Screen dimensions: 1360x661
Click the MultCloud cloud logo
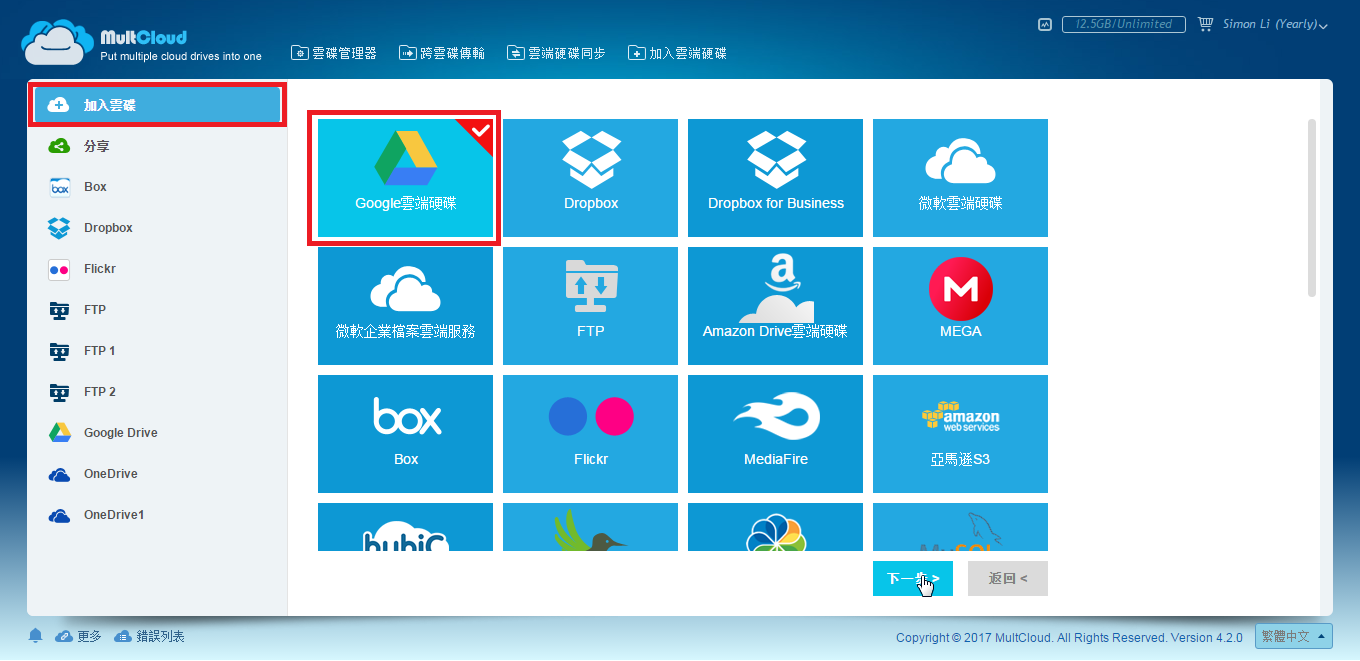[57, 42]
